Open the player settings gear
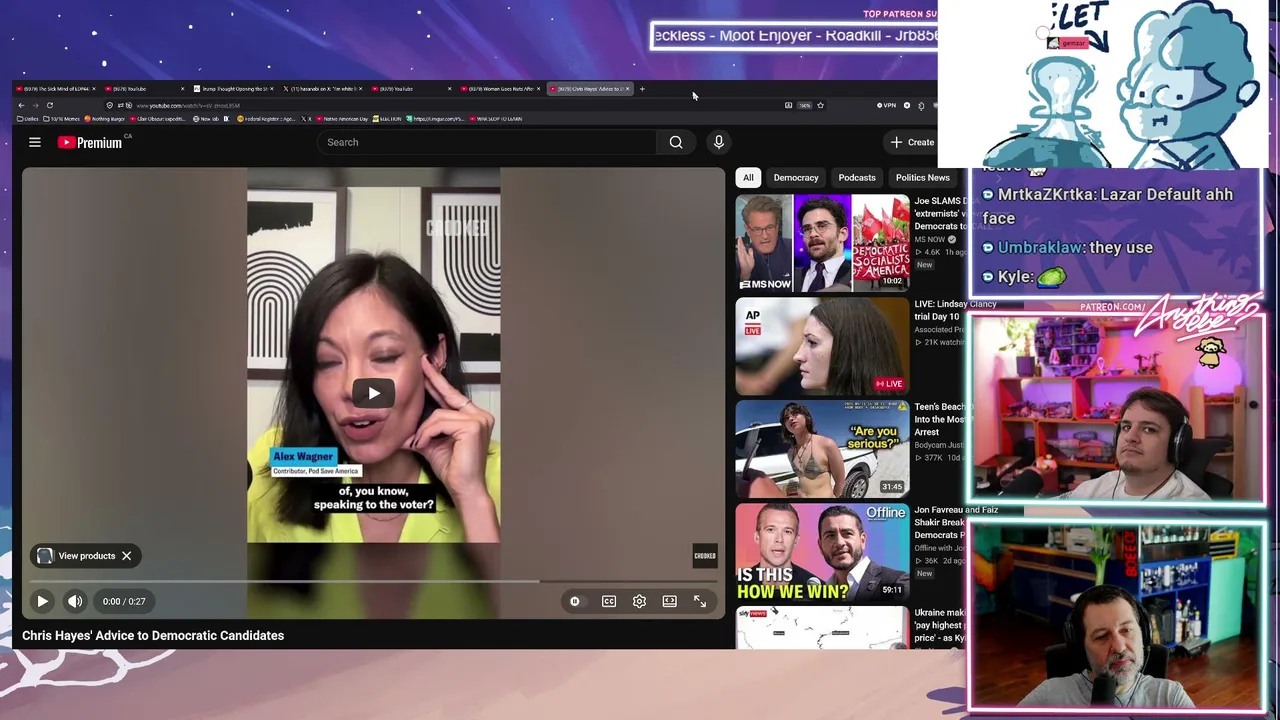1280x720 pixels. (639, 601)
